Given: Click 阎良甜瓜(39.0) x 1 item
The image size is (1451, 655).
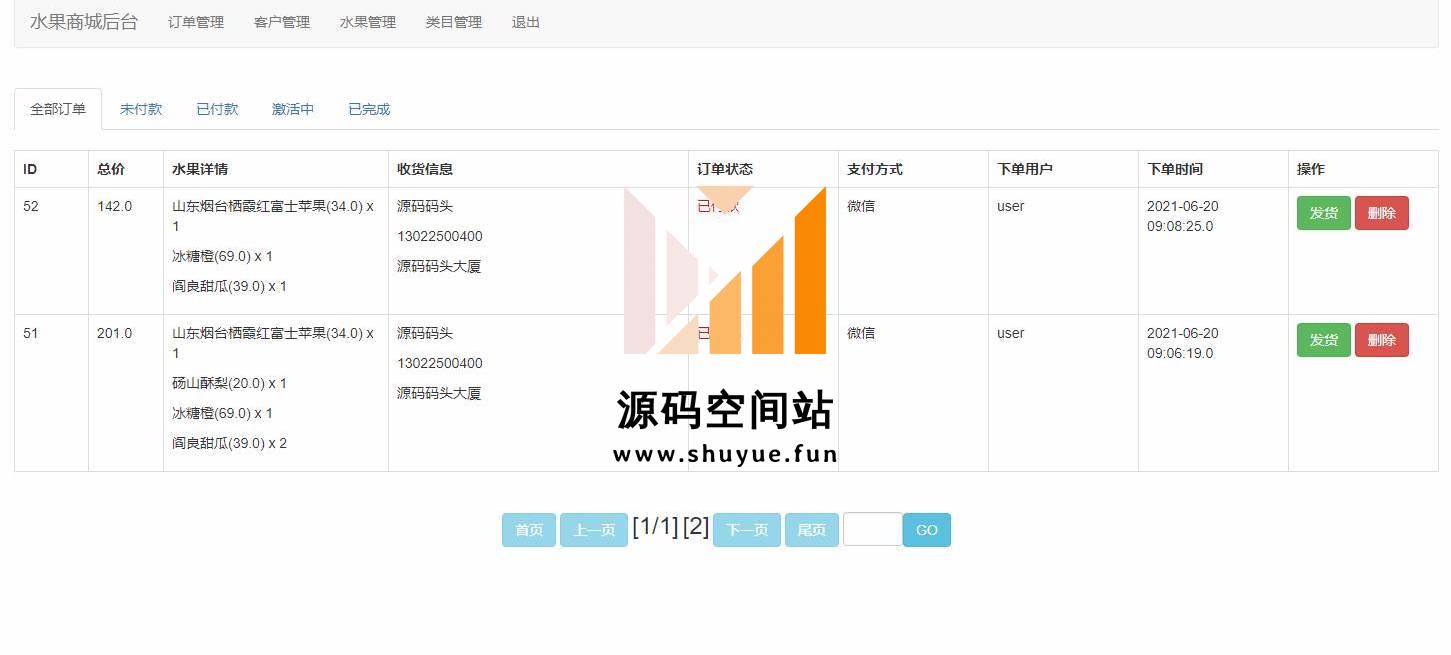Looking at the screenshot, I should pyautogui.click(x=230, y=286).
